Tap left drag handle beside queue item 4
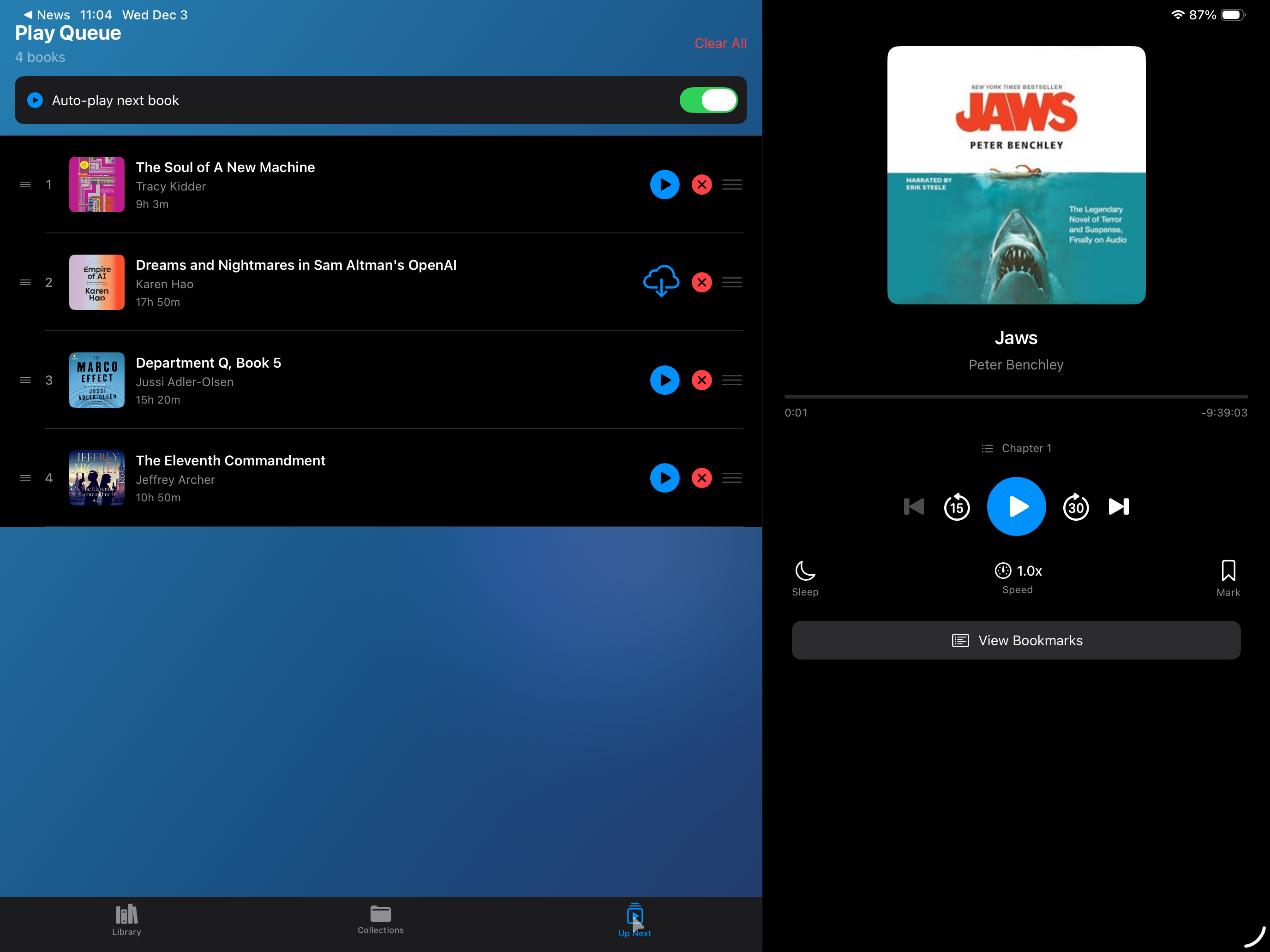The image size is (1270, 952). (25, 478)
